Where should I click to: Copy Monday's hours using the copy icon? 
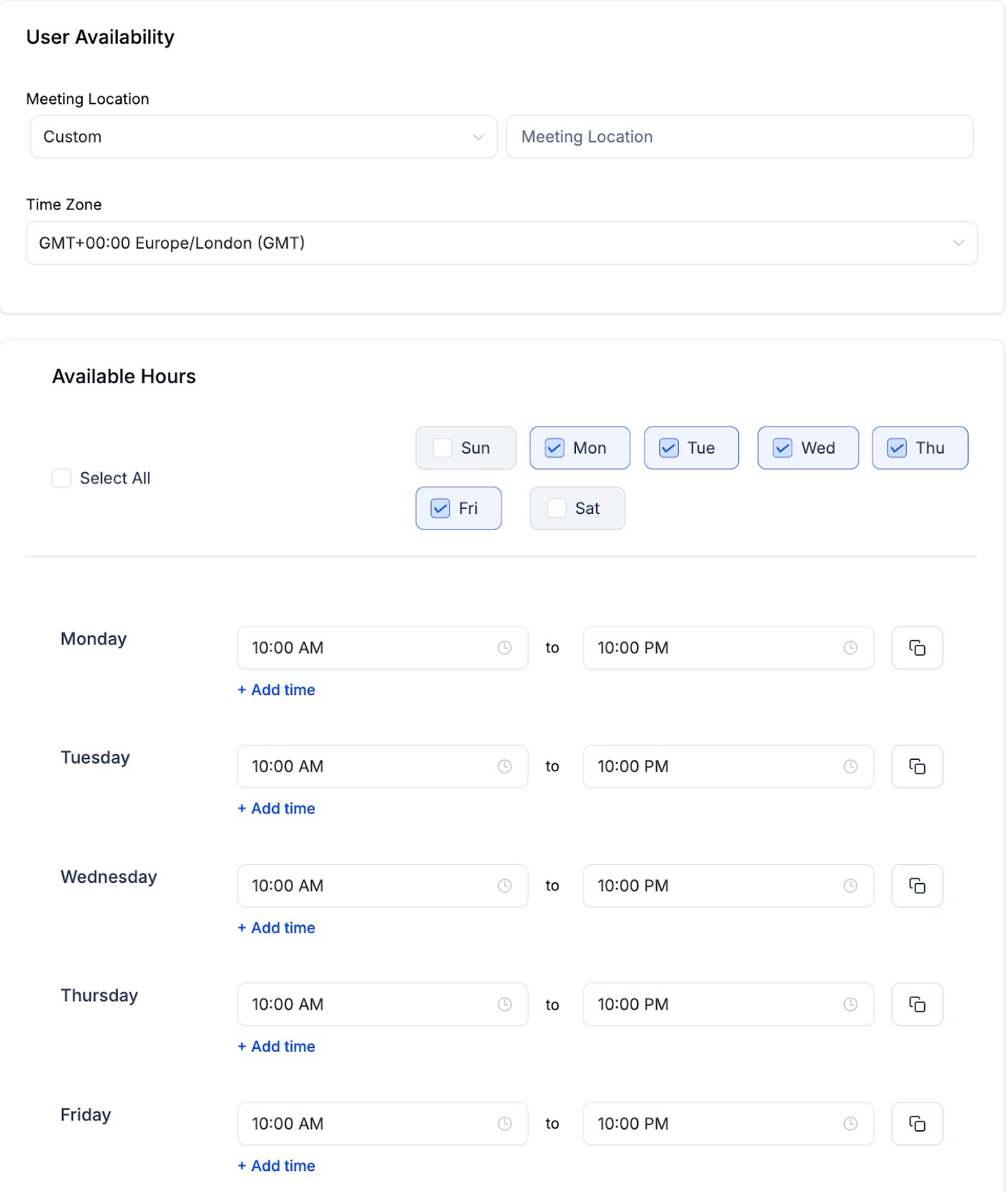[917, 647]
